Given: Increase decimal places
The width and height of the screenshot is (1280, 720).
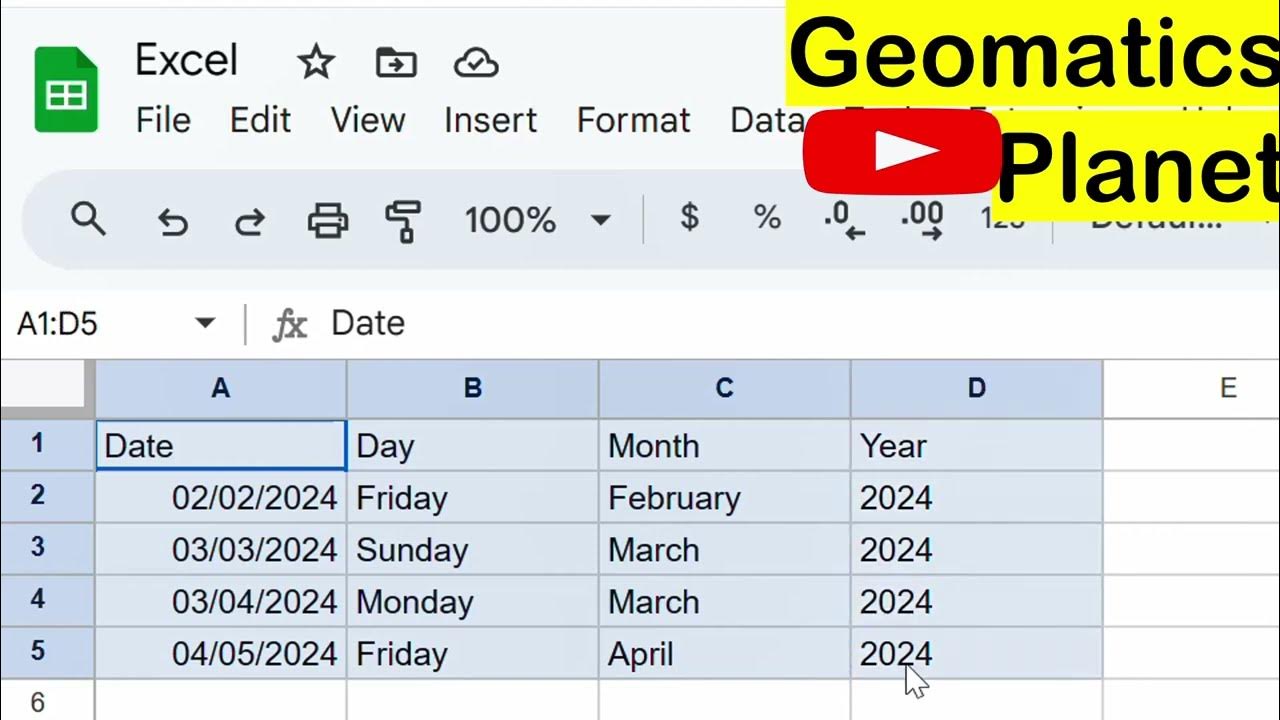Looking at the screenshot, I should (921, 219).
